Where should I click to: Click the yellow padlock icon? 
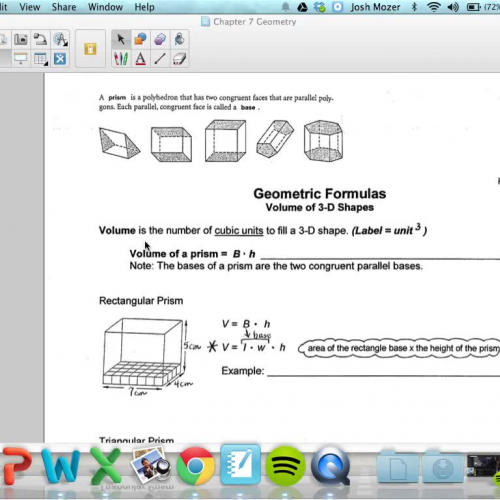[90, 49]
